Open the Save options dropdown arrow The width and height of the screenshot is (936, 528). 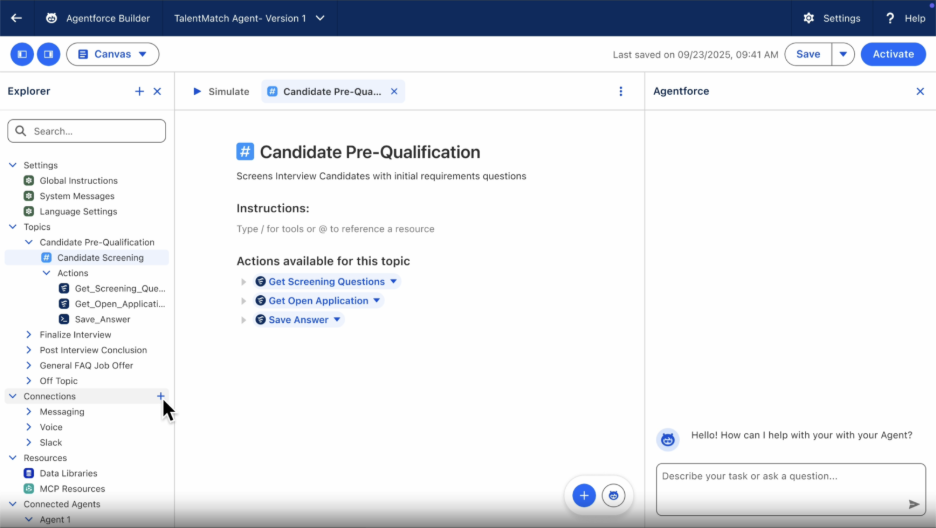click(x=843, y=54)
